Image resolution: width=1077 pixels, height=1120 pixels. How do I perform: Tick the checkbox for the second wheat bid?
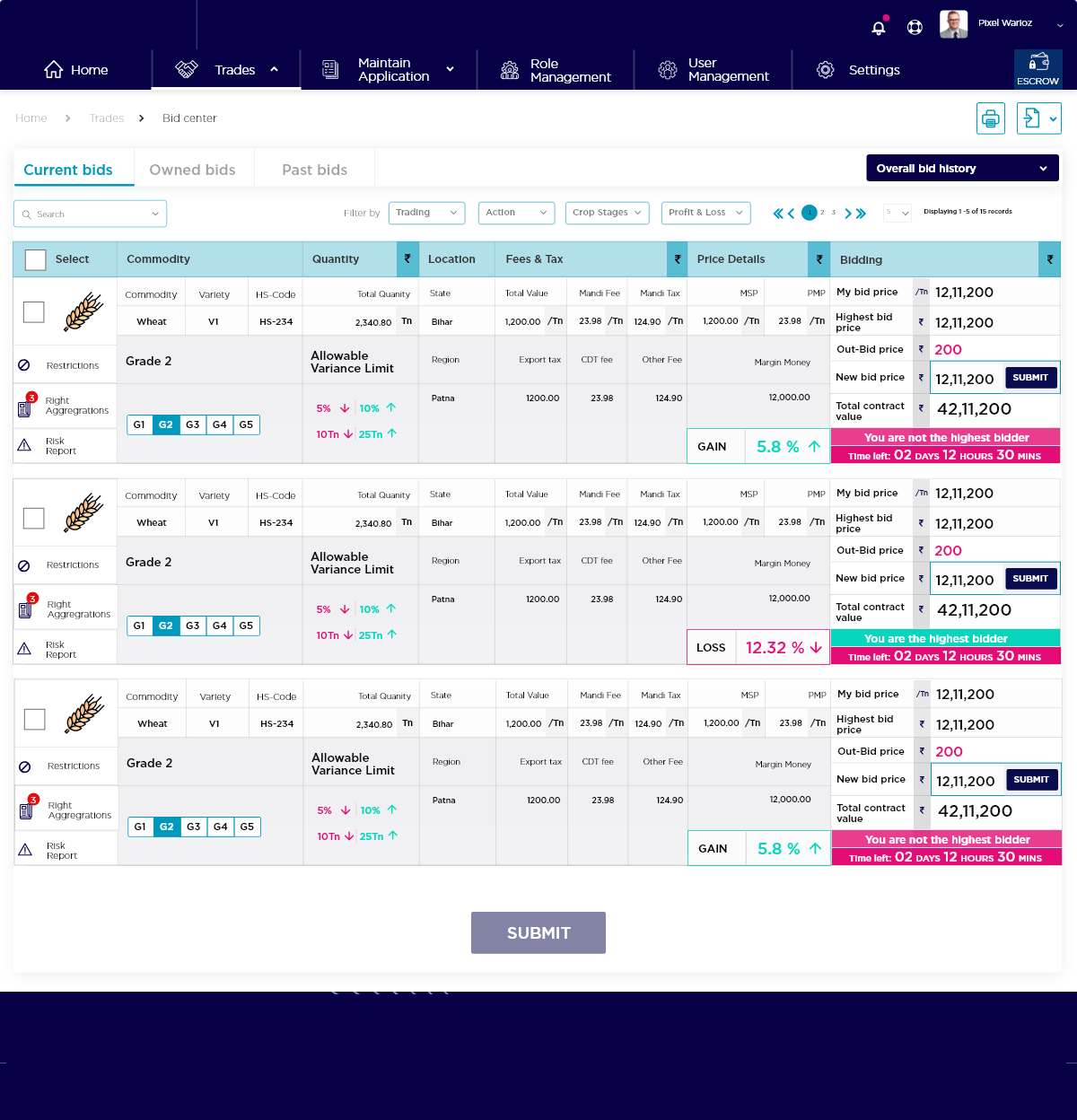tap(34, 518)
